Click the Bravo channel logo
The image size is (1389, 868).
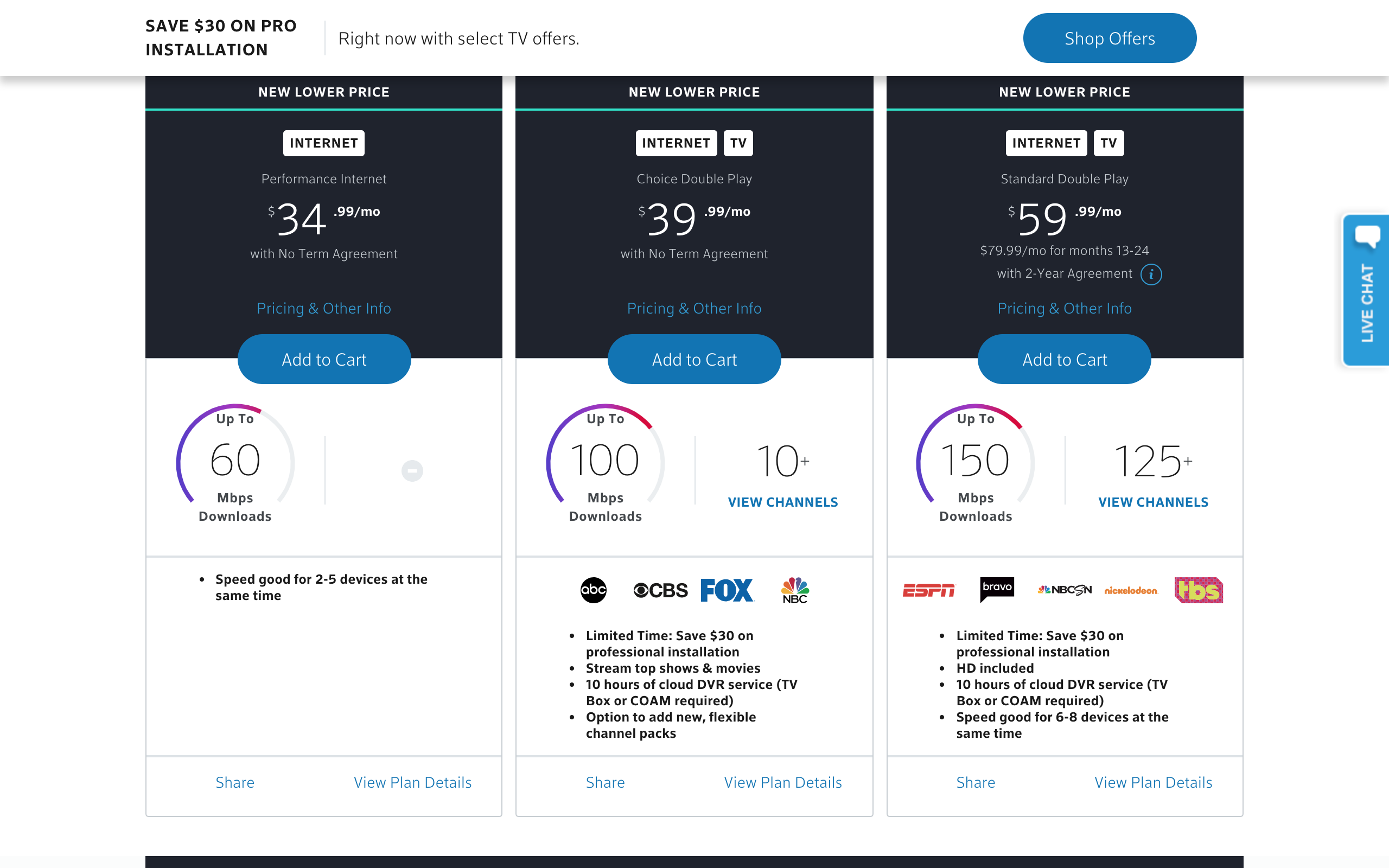click(997, 589)
